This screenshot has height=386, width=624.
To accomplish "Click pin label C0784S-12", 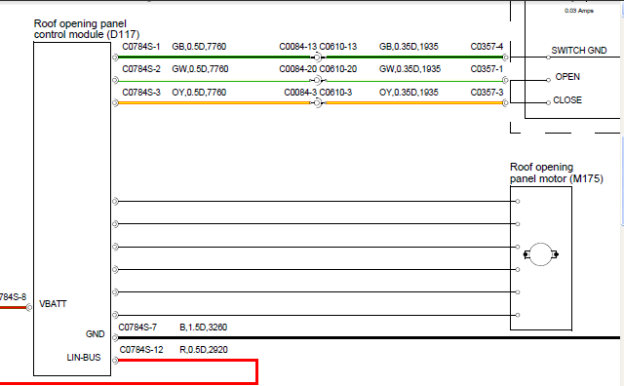I will click(141, 350).
